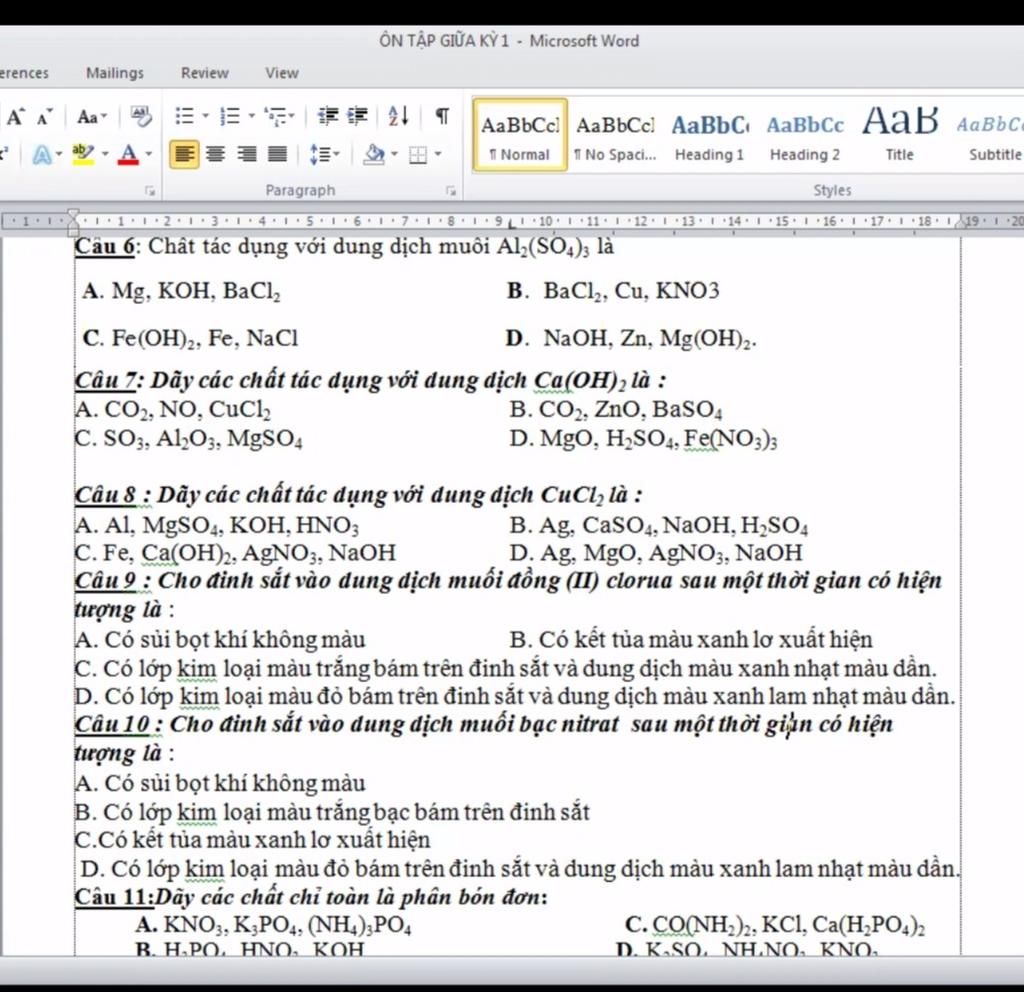The width and height of the screenshot is (1024, 992).
Task: Apply shading with the paint bucket
Action: click(374, 155)
